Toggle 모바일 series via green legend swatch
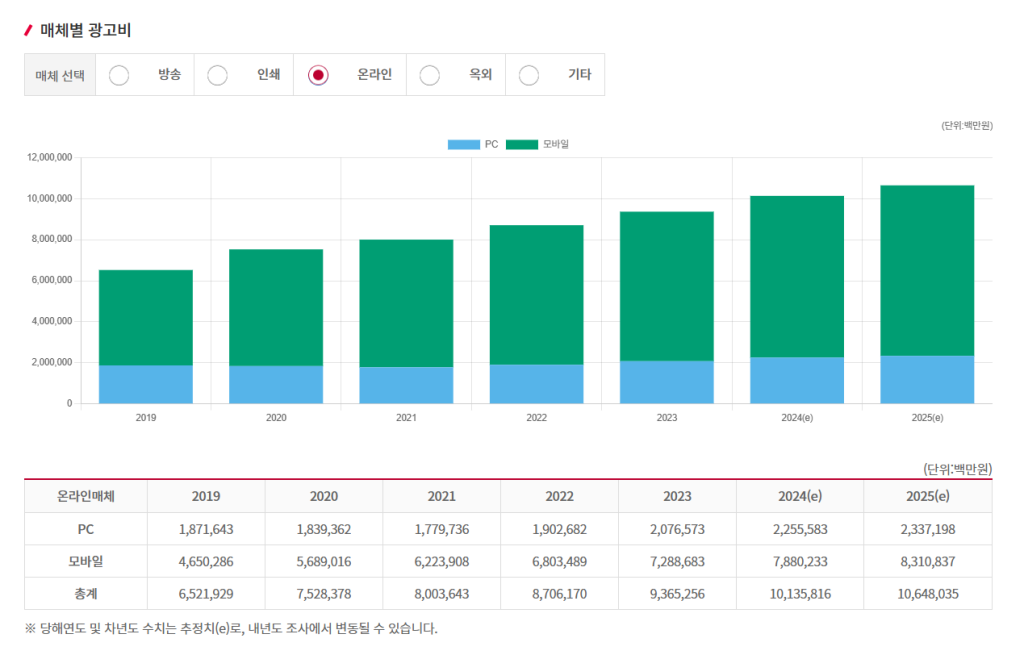 coord(522,144)
